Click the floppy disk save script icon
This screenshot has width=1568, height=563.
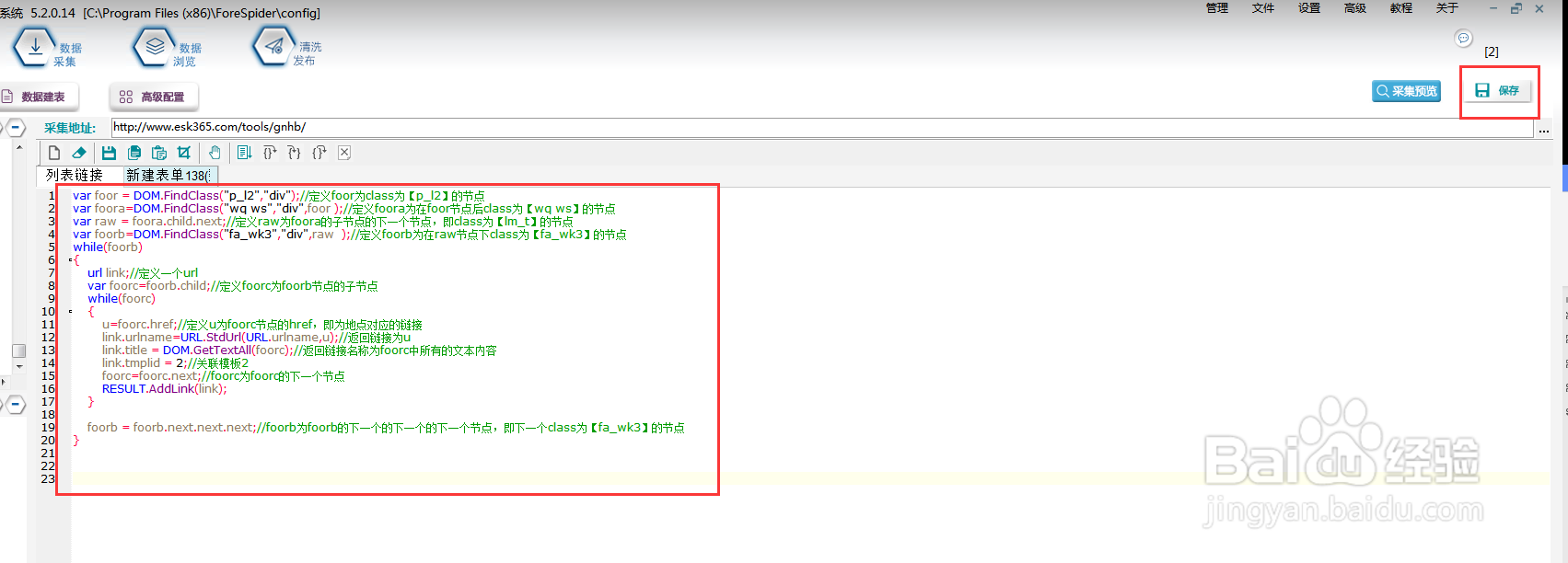[x=109, y=153]
